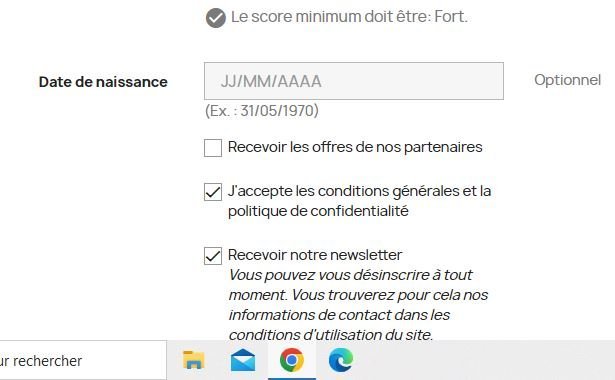The width and height of the screenshot is (615, 380).
Task: Click the taskbar rechercher search box
Action: click(82, 360)
